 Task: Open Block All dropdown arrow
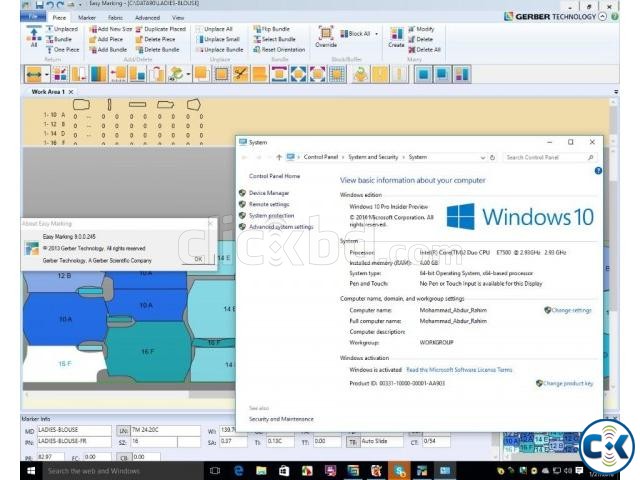376,34
